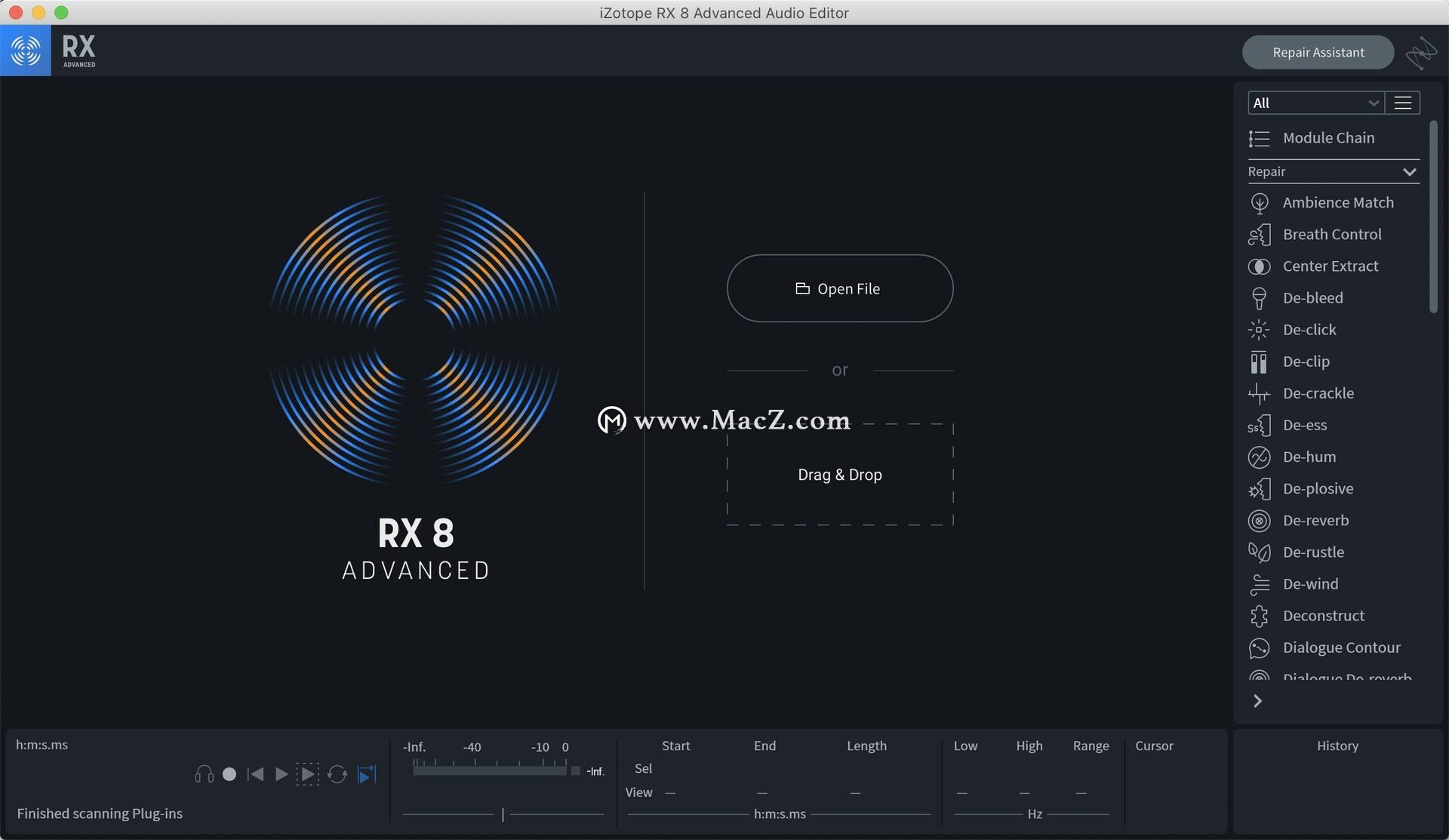Collapse the module panel with the arrow

coord(1257,701)
